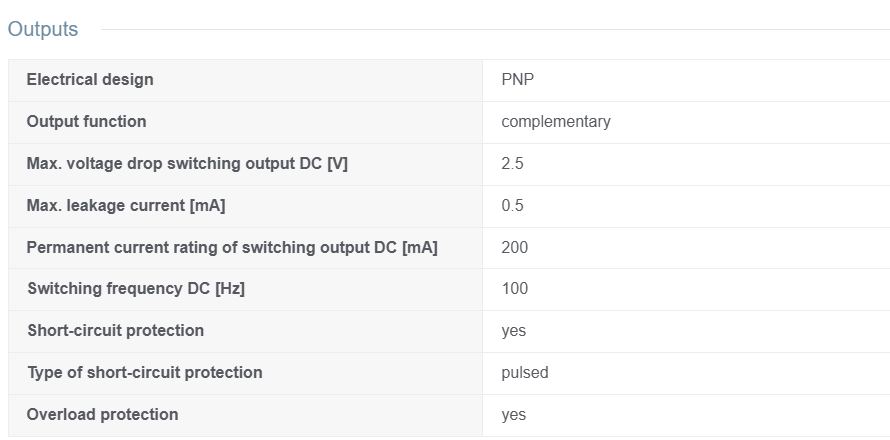Select the Output function row label
The height and width of the screenshot is (440, 890).
click(86, 121)
